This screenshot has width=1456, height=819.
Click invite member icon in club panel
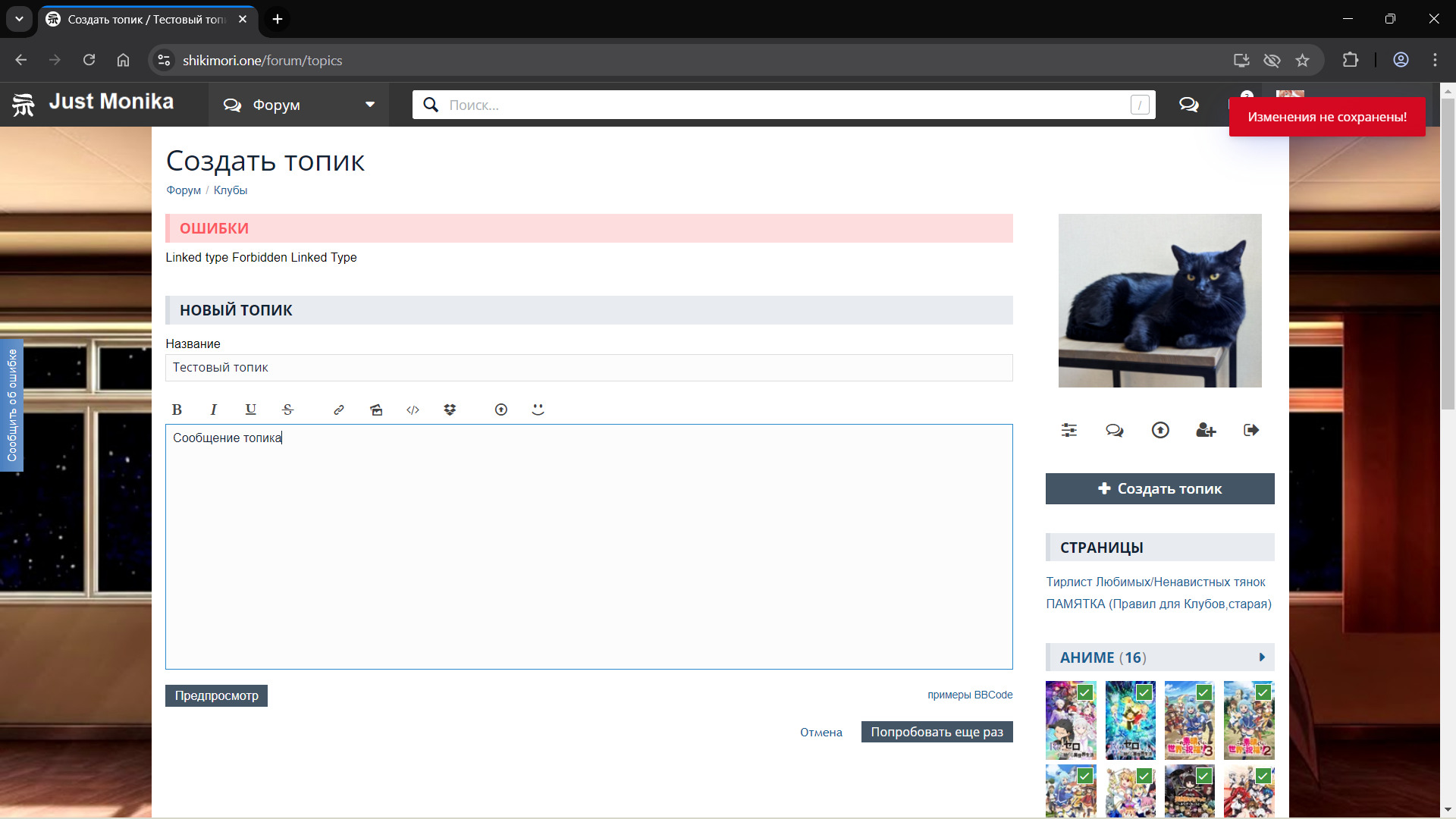[x=1206, y=430]
